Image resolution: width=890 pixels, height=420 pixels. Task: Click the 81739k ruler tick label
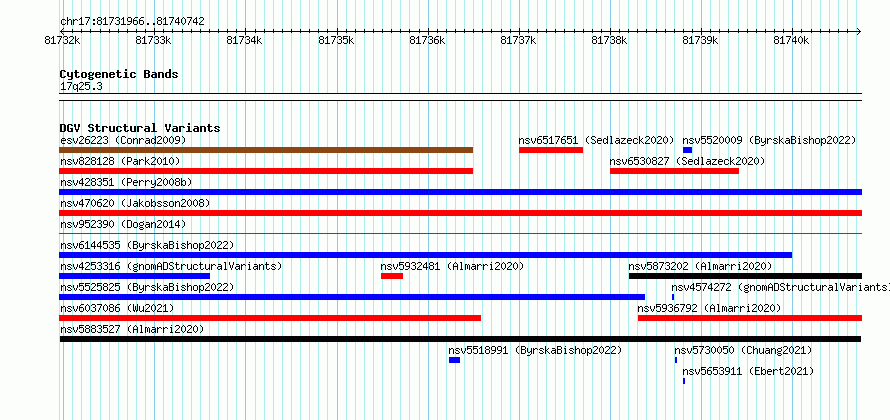click(700, 40)
